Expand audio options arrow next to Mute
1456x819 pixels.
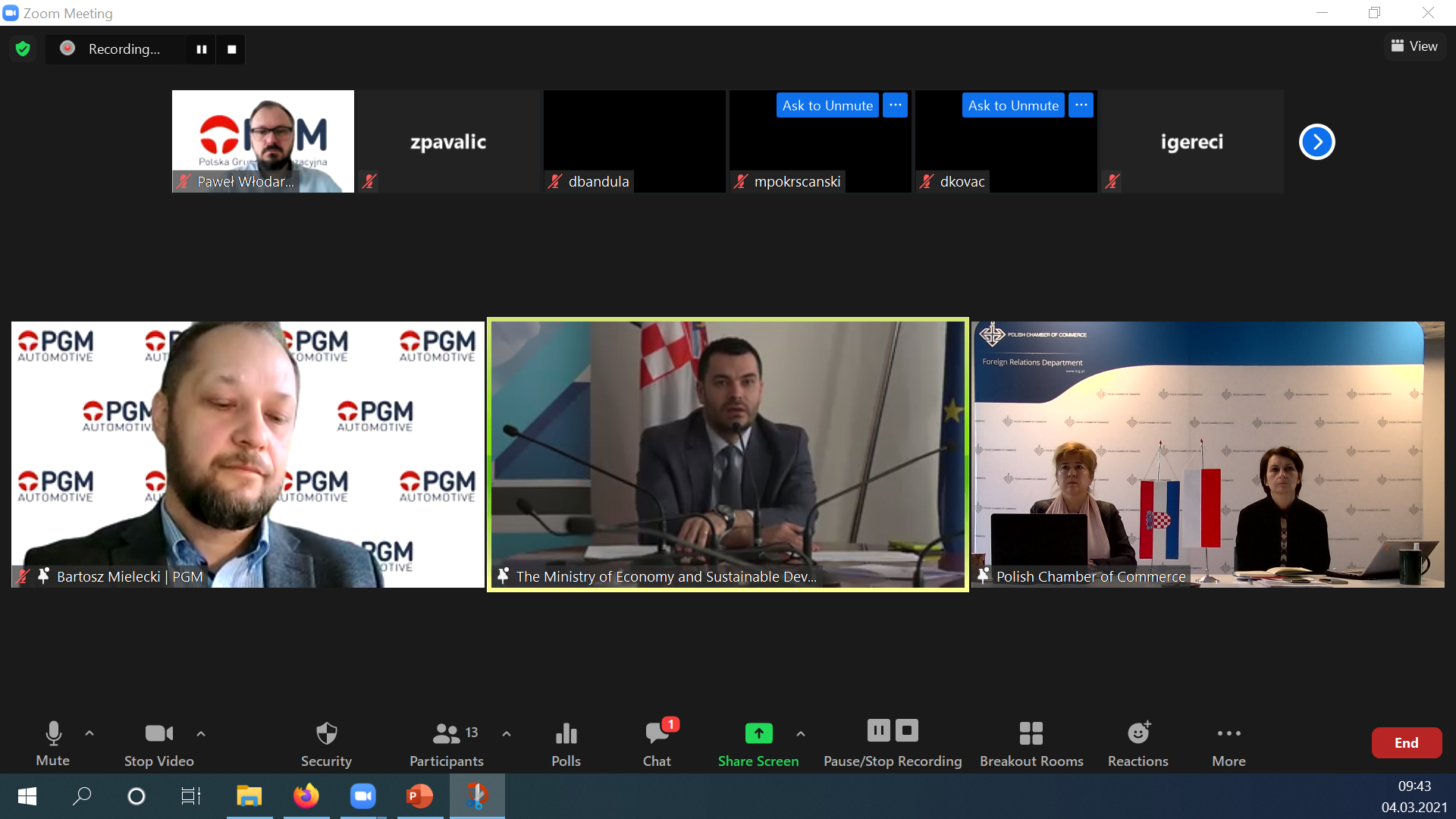(x=89, y=733)
